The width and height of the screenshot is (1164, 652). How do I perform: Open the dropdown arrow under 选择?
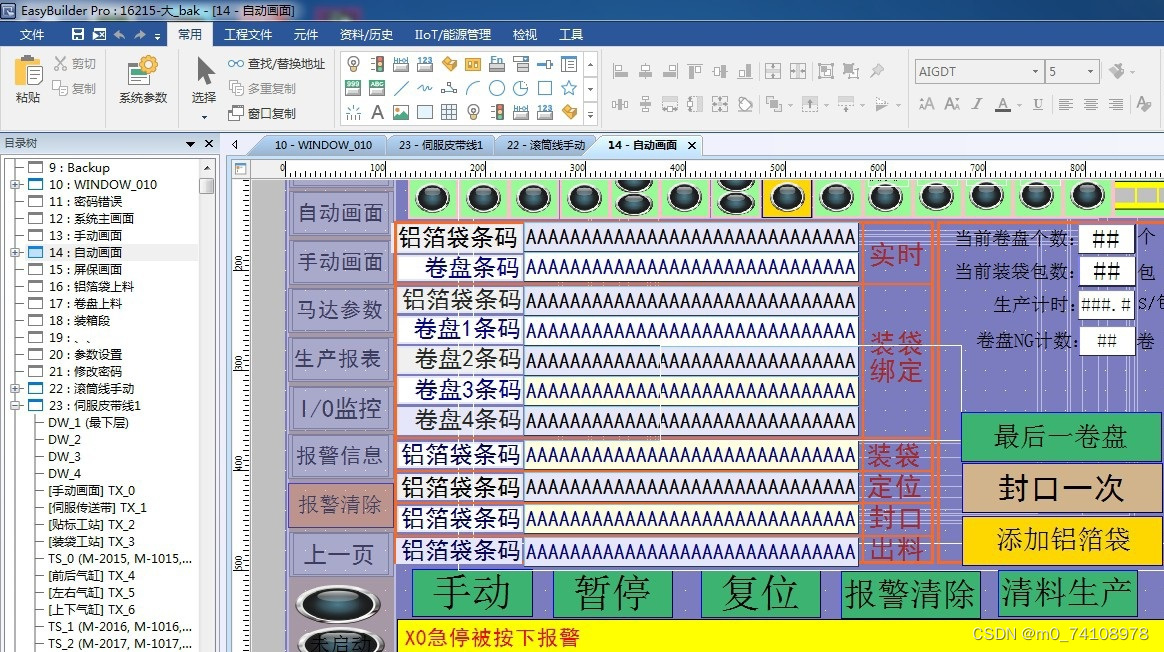[x=204, y=117]
